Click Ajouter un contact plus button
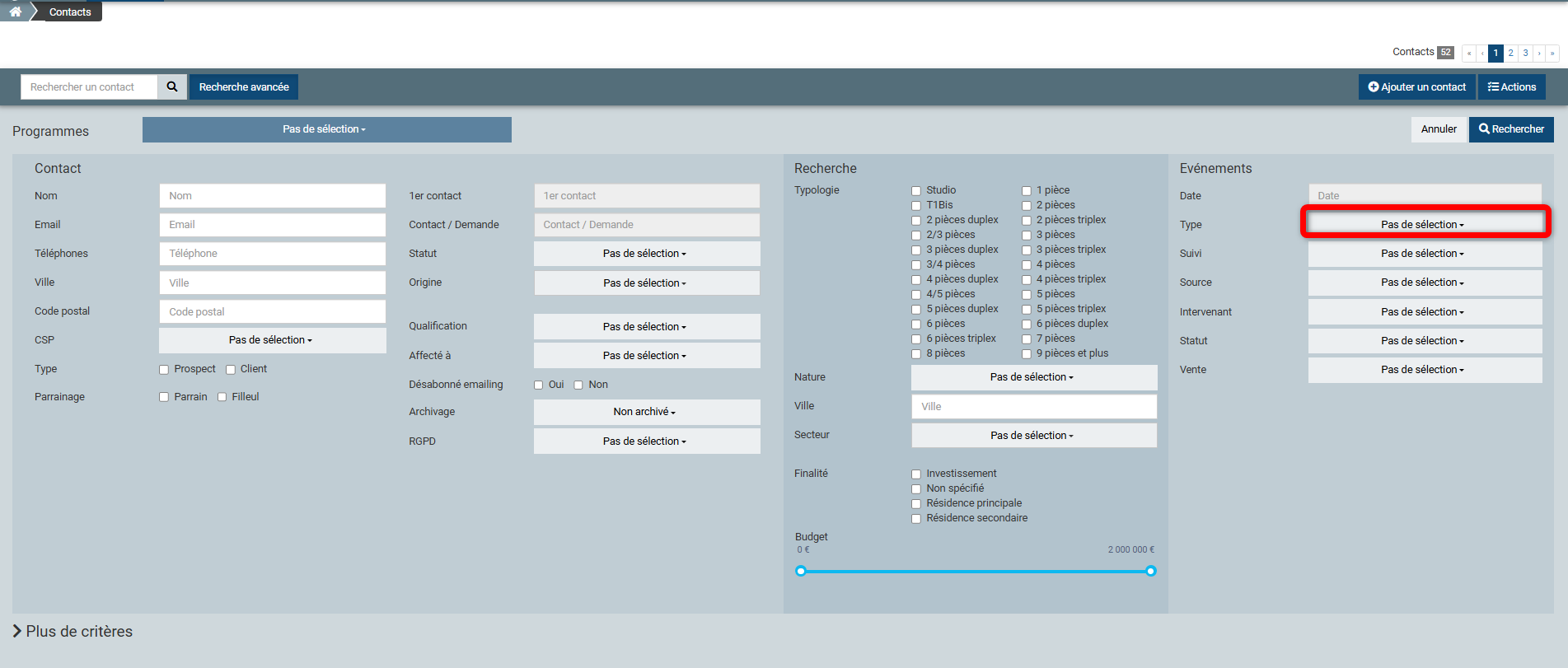Viewport: 1568px width, 668px height. pyautogui.click(x=1416, y=86)
